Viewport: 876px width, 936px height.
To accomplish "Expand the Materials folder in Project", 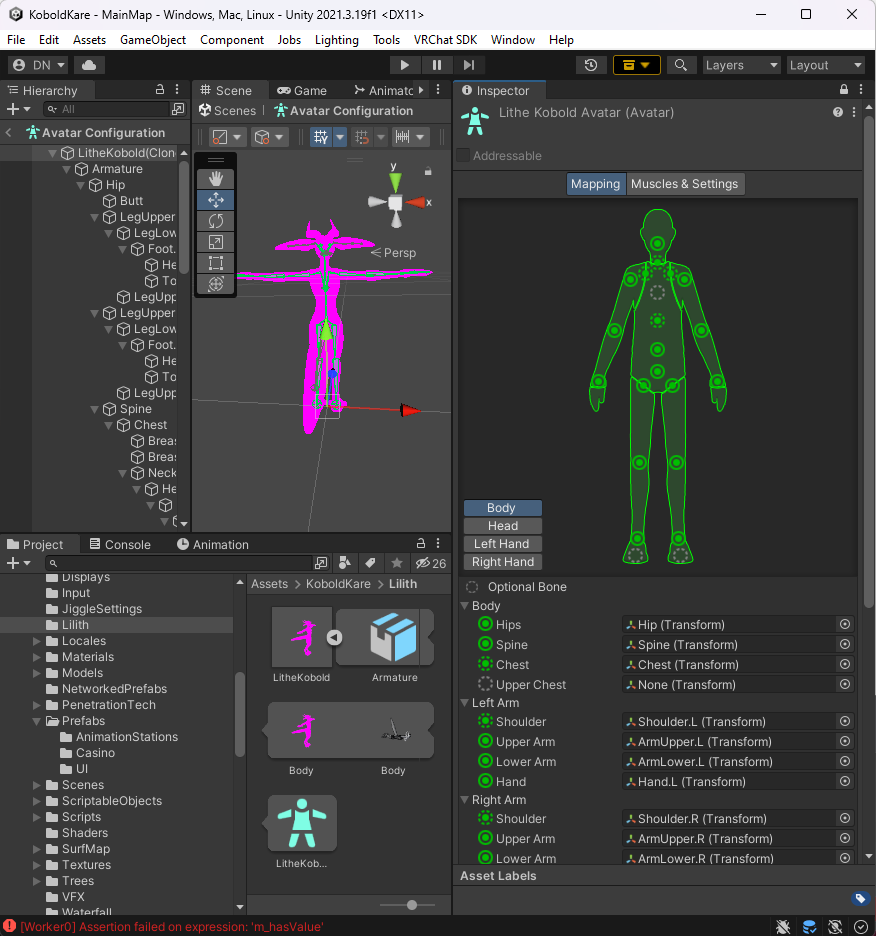I will [37, 657].
